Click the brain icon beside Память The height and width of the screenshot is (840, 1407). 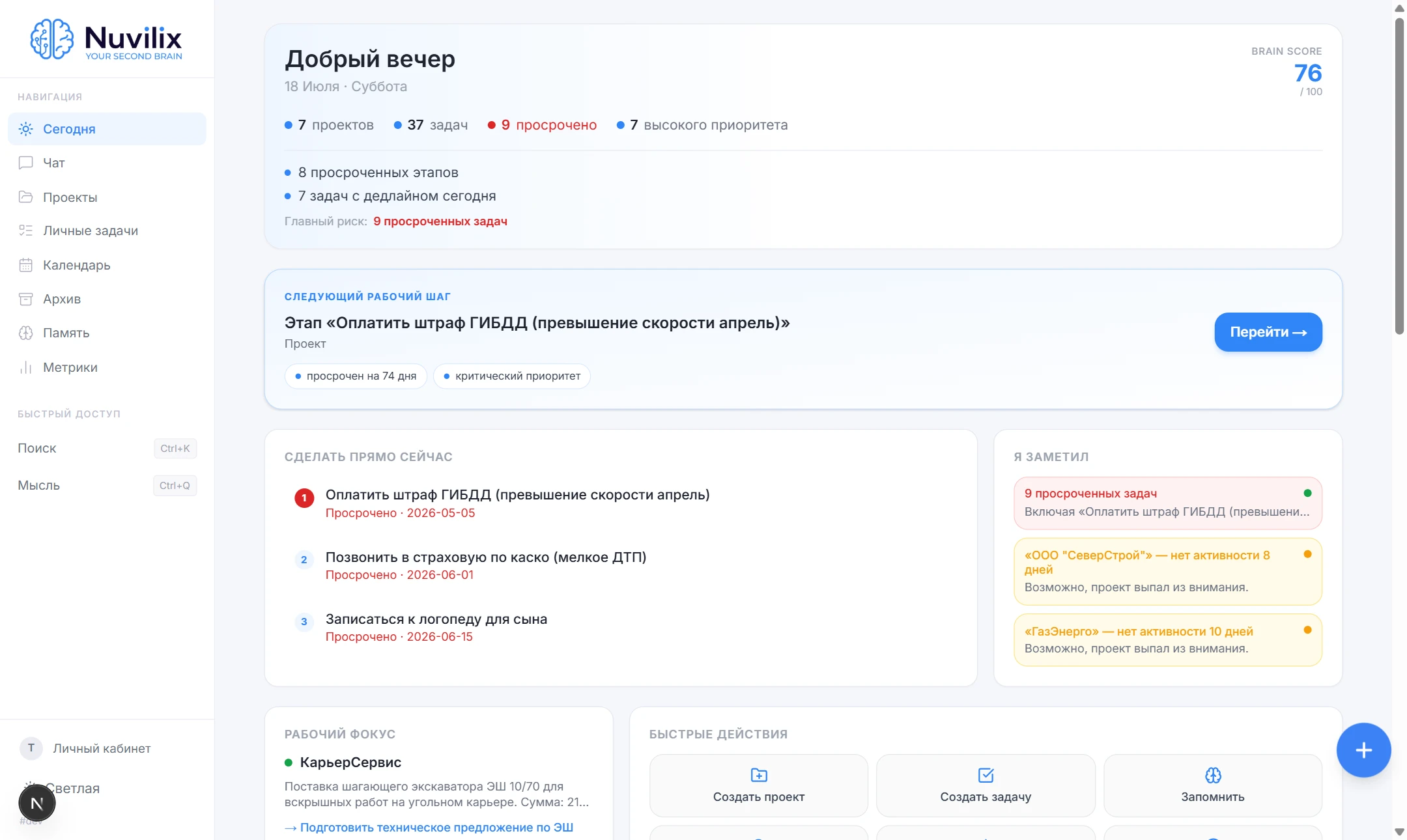click(25, 333)
